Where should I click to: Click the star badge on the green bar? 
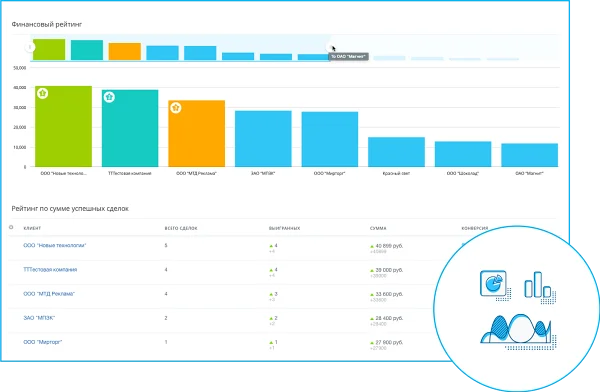42,93
